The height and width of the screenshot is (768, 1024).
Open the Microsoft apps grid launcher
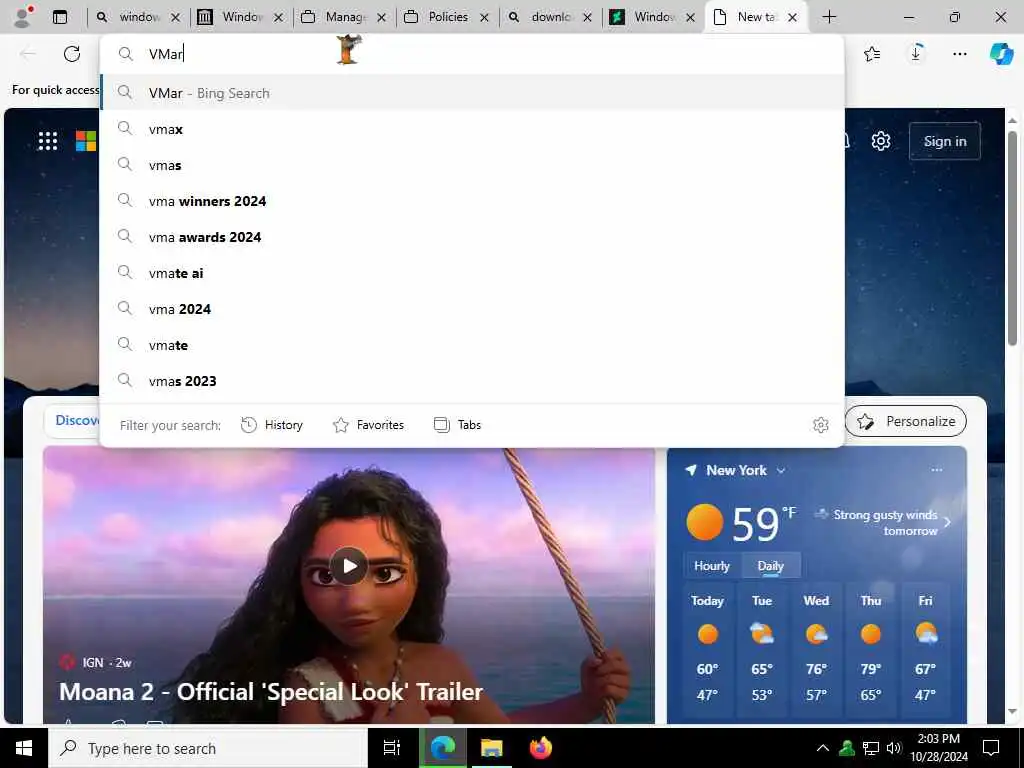(48, 141)
